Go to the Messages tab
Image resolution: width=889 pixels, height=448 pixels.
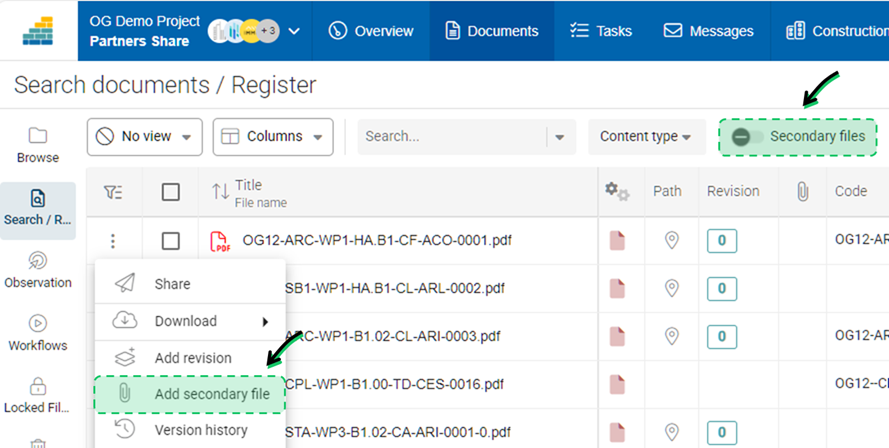709,31
